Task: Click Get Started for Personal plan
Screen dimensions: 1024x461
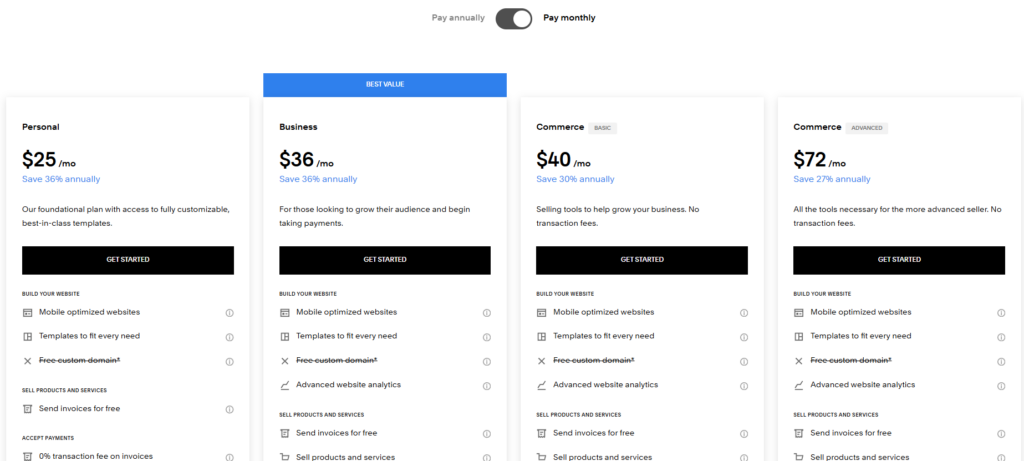Action: point(128,260)
